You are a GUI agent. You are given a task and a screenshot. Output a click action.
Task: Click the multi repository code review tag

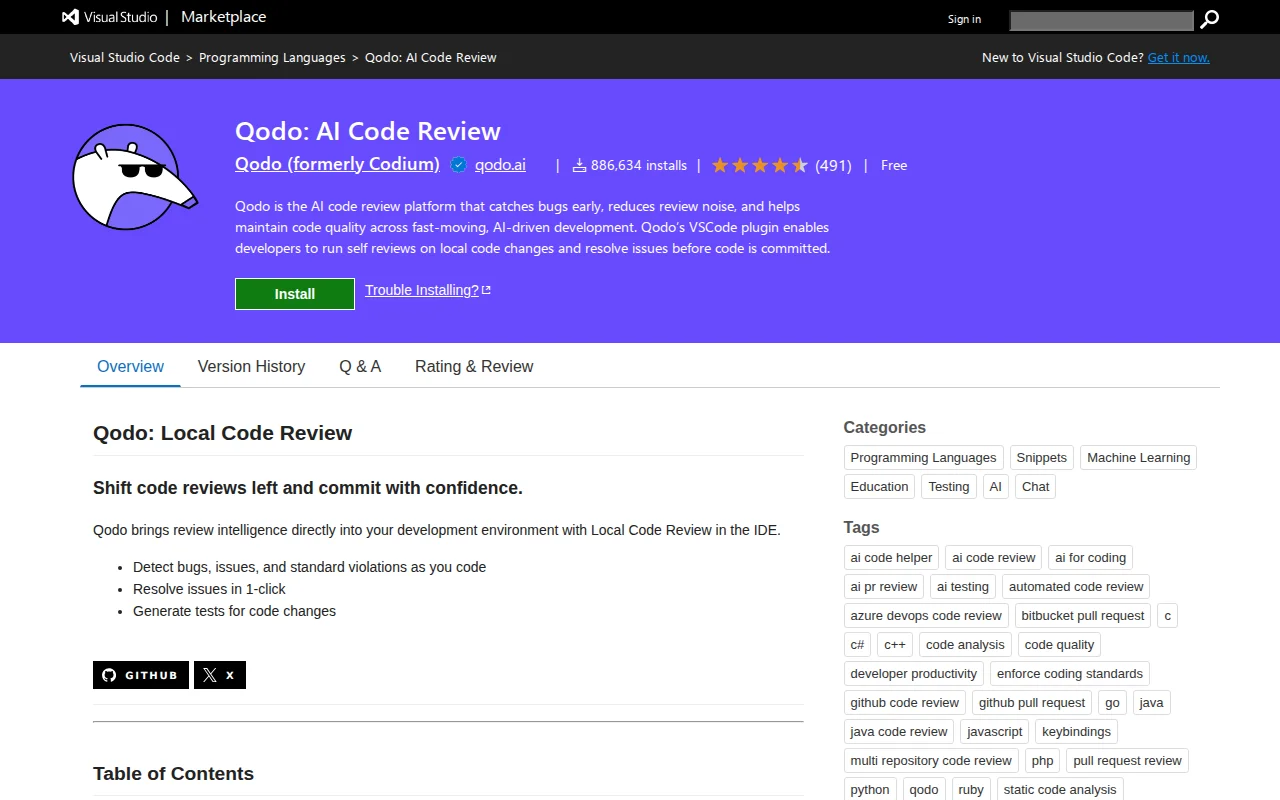pyautogui.click(x=931, y=761)
